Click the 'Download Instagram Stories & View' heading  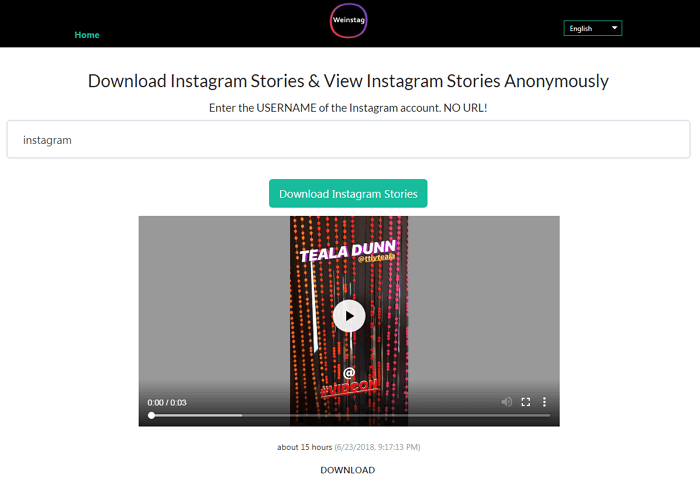(x=204, y=81)
